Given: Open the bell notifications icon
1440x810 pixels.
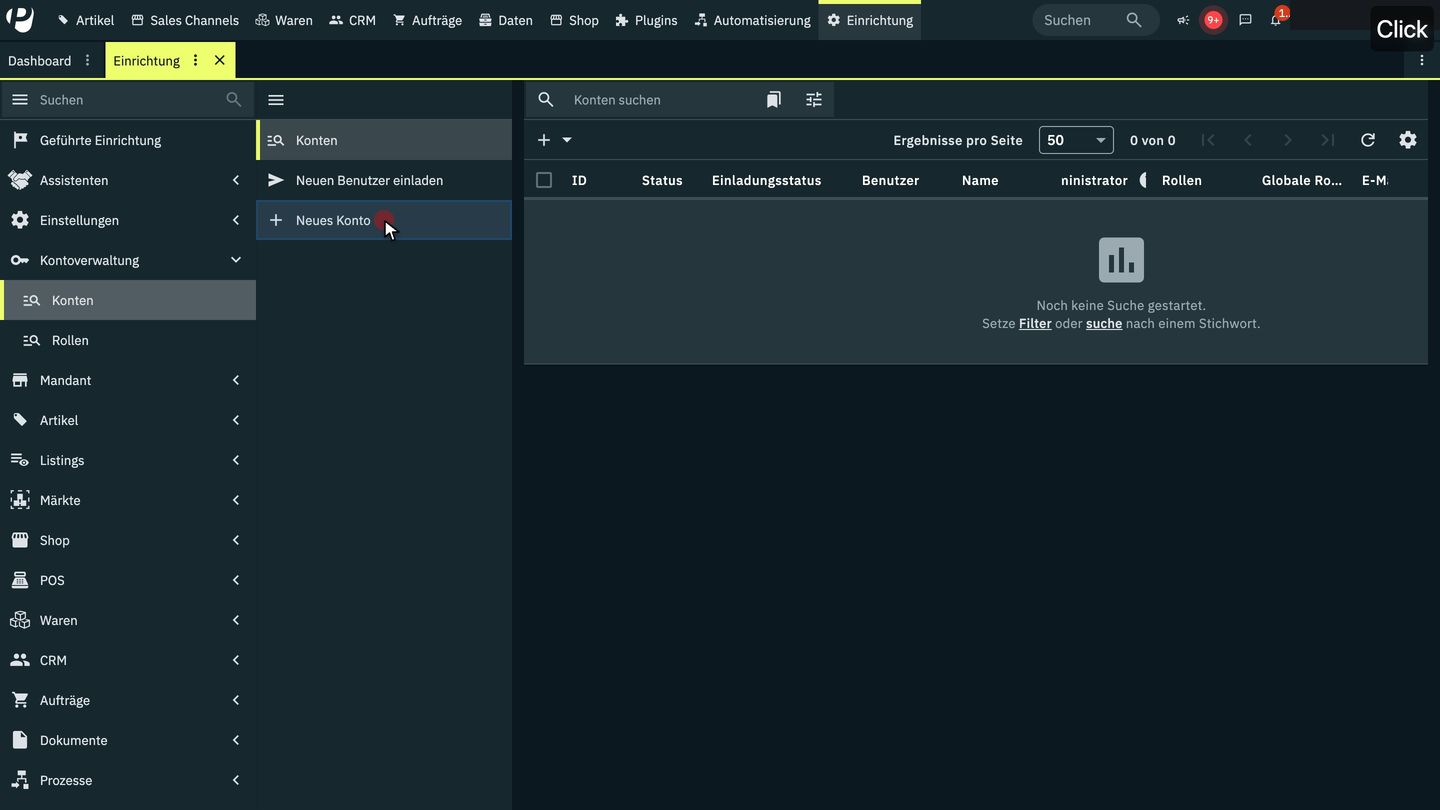Looking at the screenshot, I should (x=1276, y=20).
